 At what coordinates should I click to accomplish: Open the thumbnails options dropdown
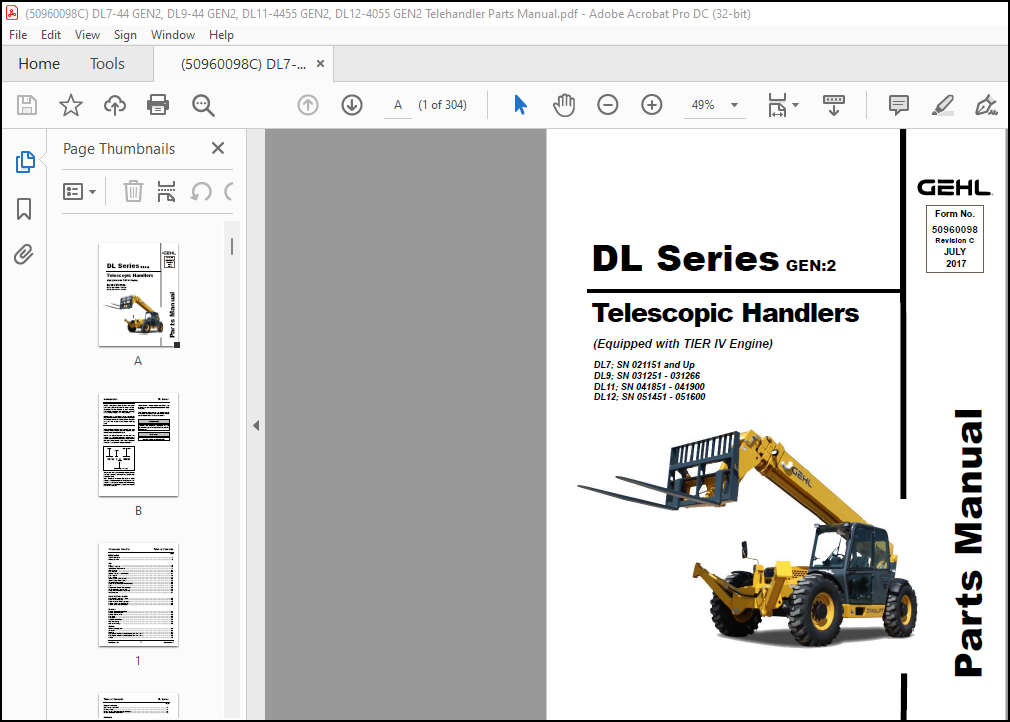(x=79, y=191)
